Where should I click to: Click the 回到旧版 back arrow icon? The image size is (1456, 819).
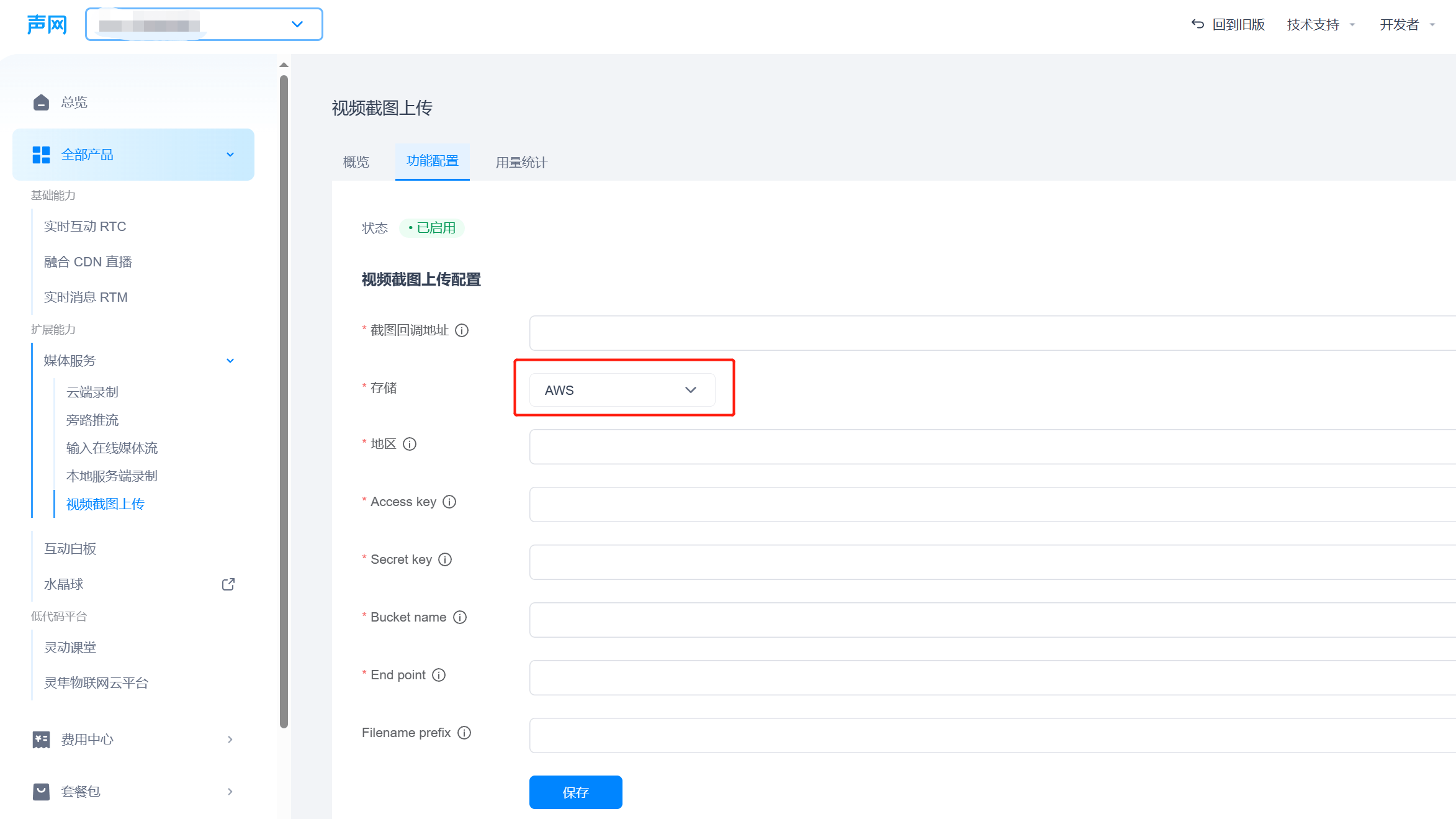coord(1198,24)
